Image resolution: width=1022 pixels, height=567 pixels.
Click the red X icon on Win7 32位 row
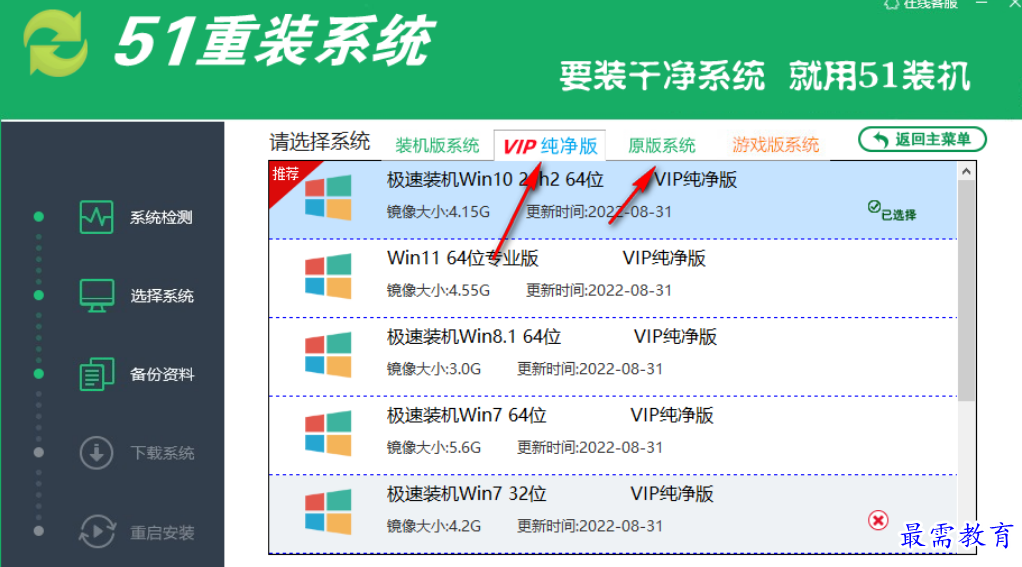(878, 520)
